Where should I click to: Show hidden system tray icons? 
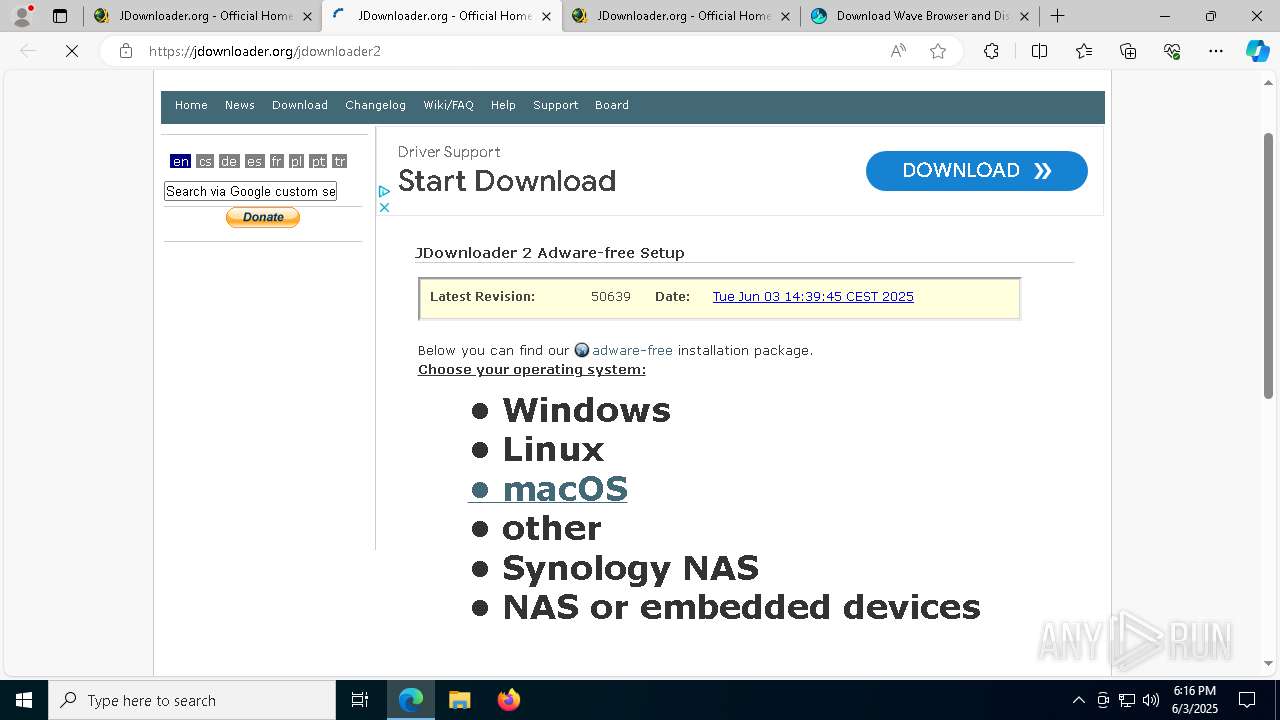pyautogui.click(x=1078, y=700)
